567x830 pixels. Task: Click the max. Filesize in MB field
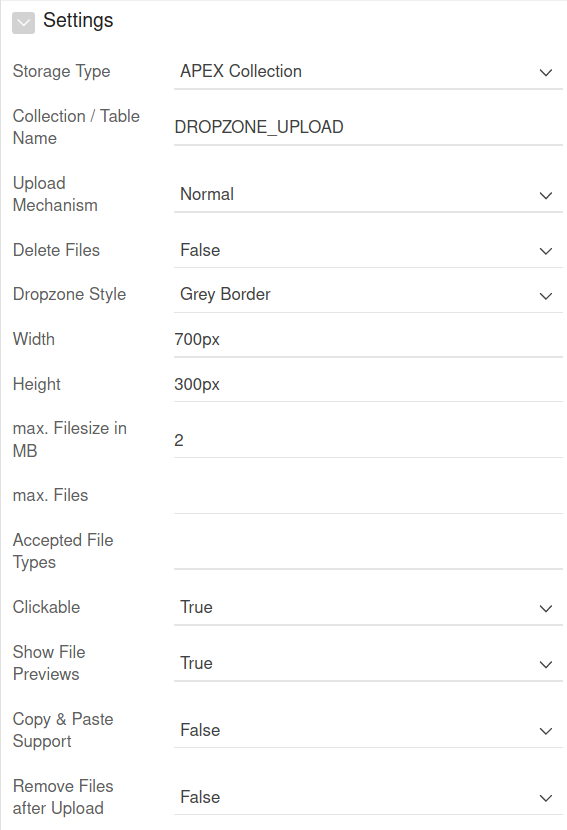coord(368,440)
